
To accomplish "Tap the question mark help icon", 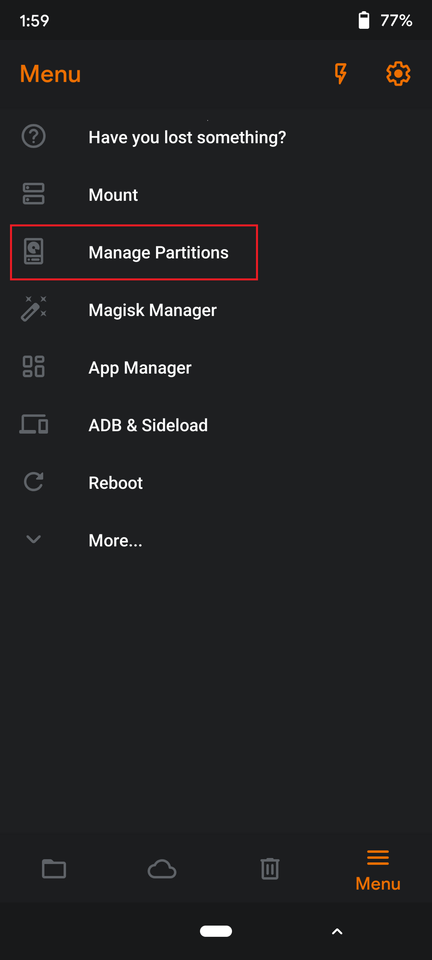I will [x=34, y=137].
